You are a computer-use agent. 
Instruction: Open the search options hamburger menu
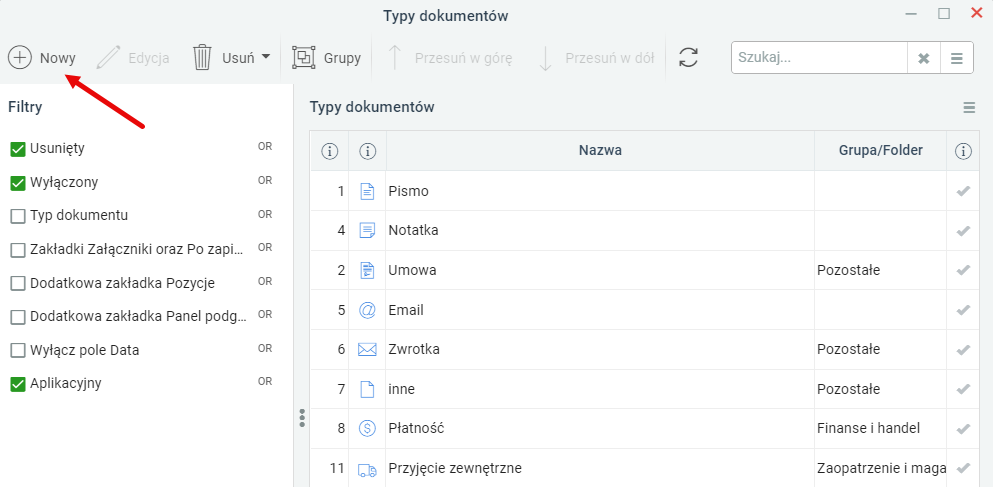[957, 58]
